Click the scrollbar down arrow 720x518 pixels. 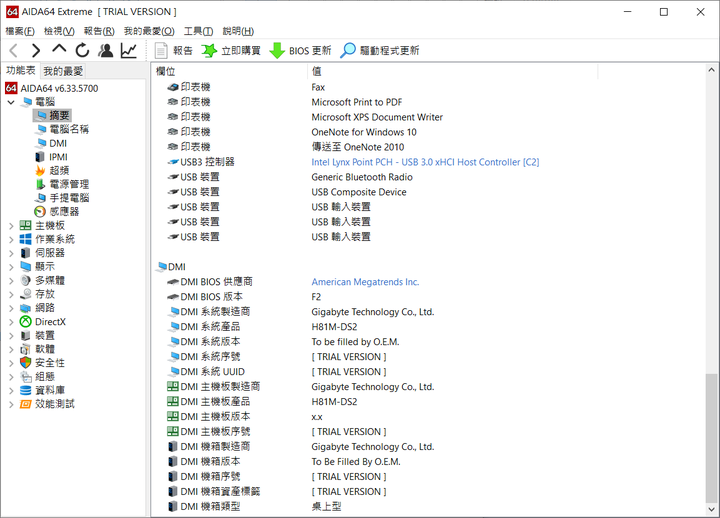[711, 509]
